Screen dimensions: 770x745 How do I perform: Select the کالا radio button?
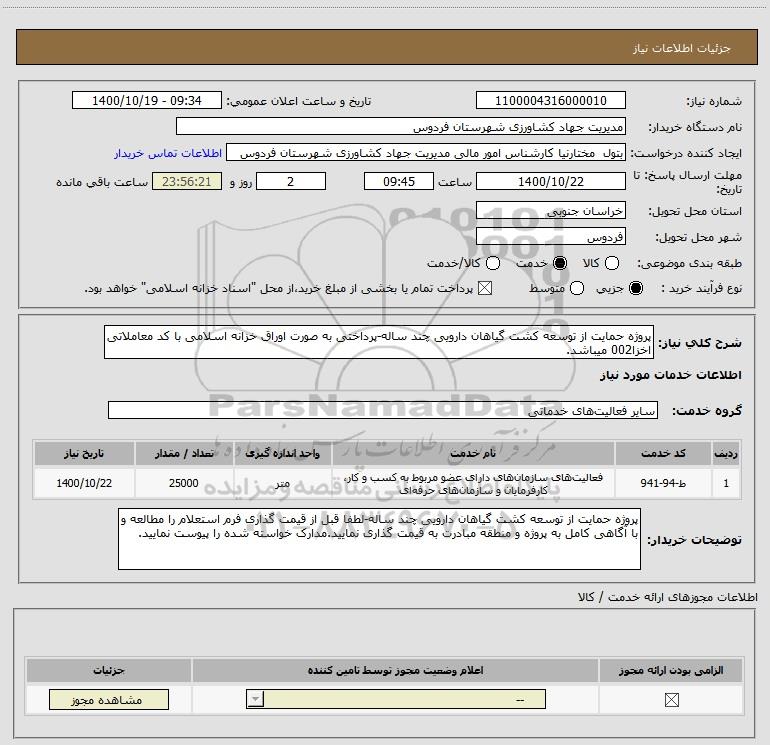pyautogui.click(x=611, y=263)
